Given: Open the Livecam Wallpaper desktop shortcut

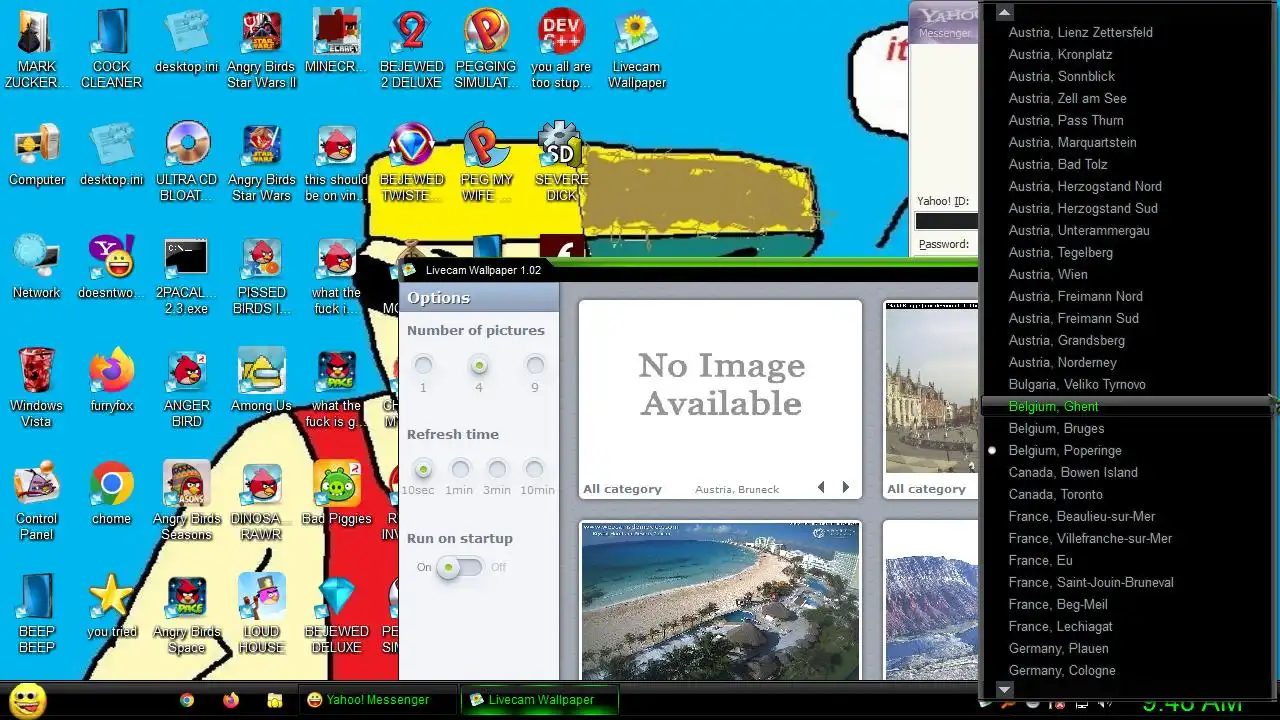Looking at the screenshot, I should [636, 50].
